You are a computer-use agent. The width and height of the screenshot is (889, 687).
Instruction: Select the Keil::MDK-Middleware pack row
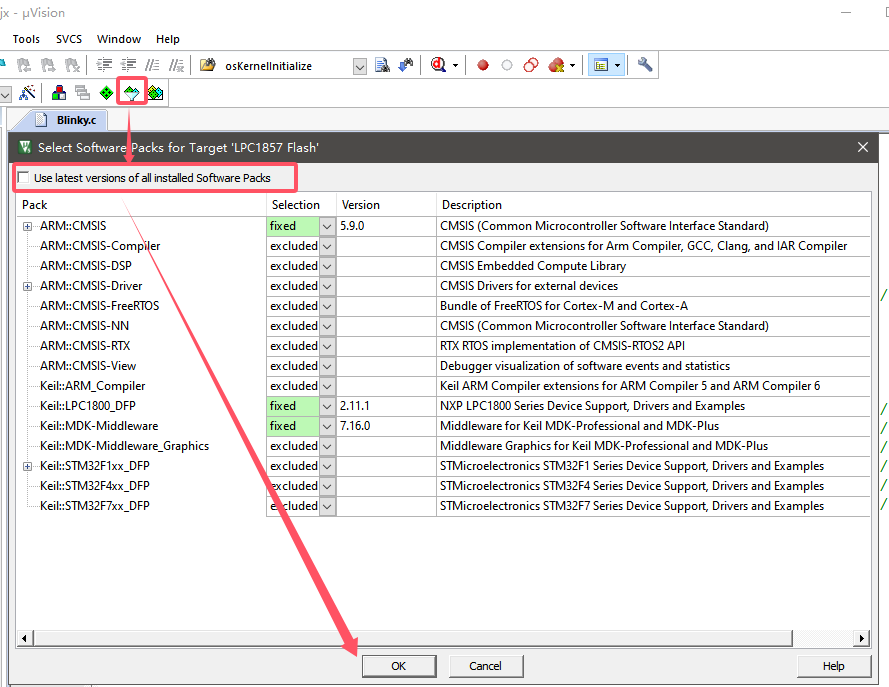[x=99, y=426]
